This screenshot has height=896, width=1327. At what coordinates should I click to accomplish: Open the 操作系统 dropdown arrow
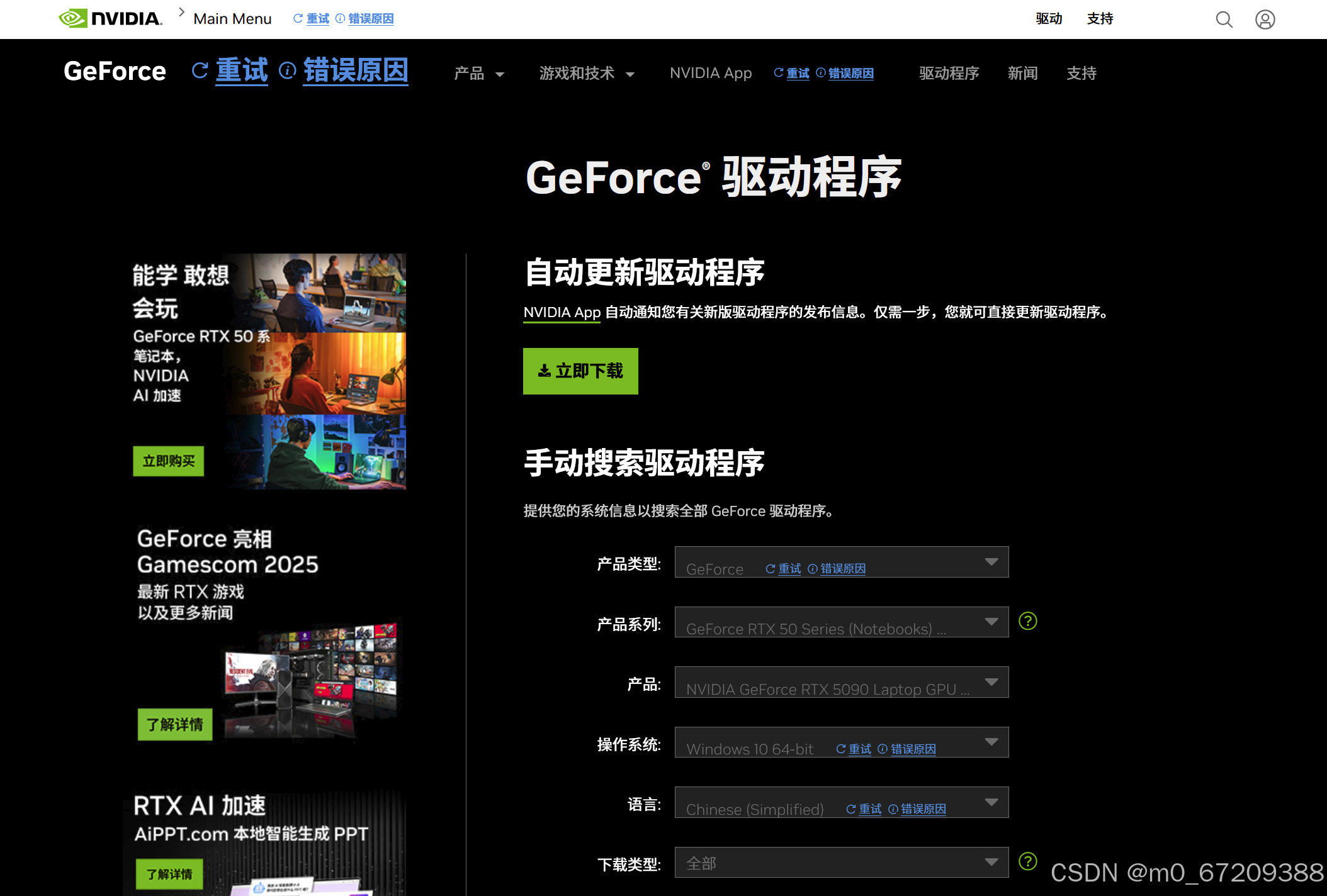991,742
